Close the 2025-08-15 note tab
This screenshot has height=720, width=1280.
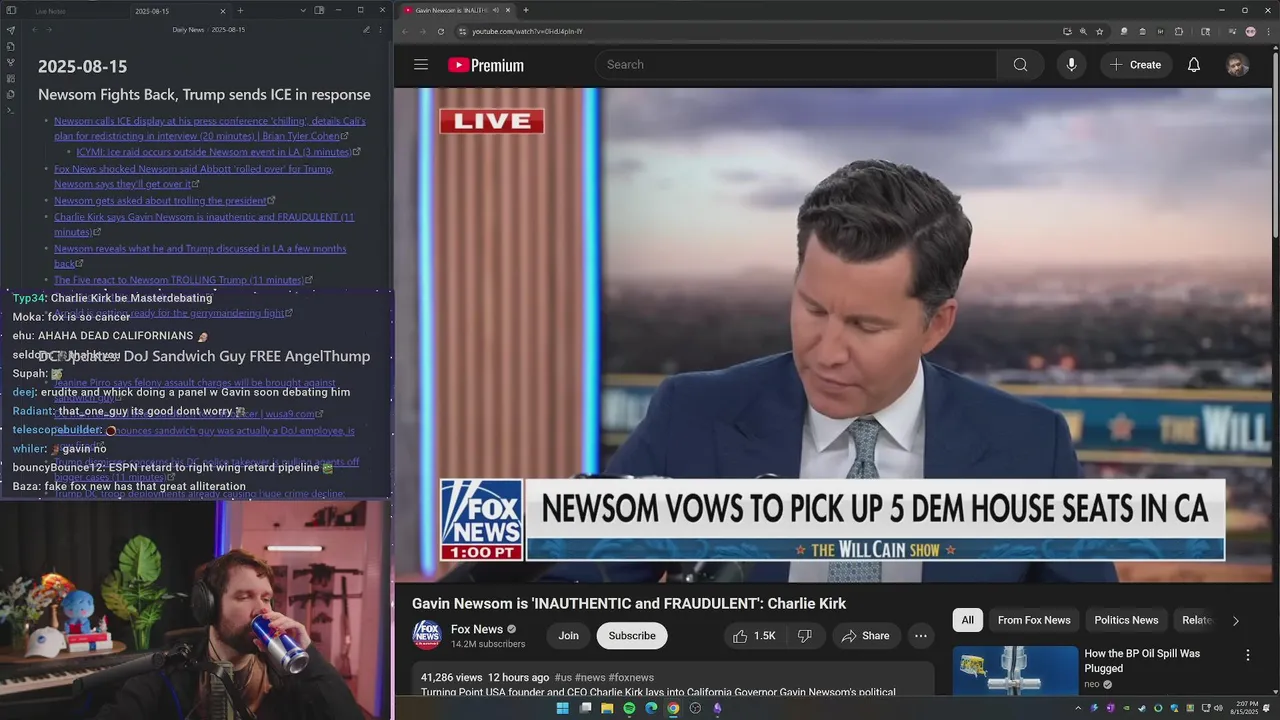tap(224, 11)
